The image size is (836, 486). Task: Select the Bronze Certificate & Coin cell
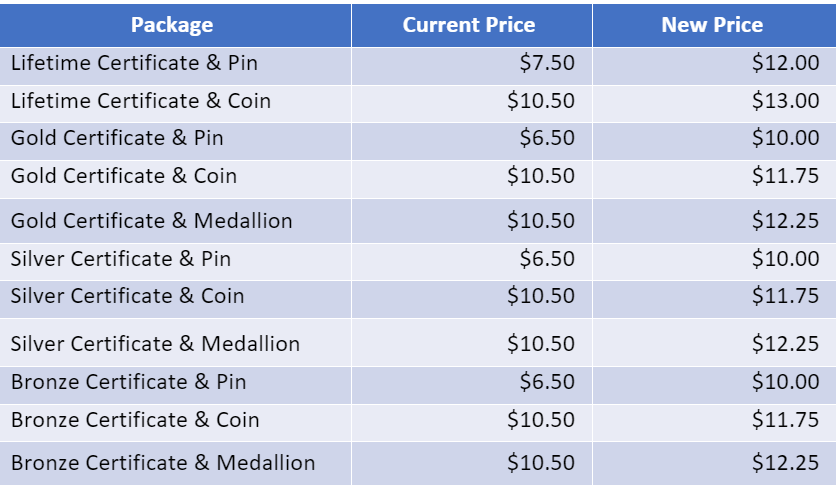point(135,420)
